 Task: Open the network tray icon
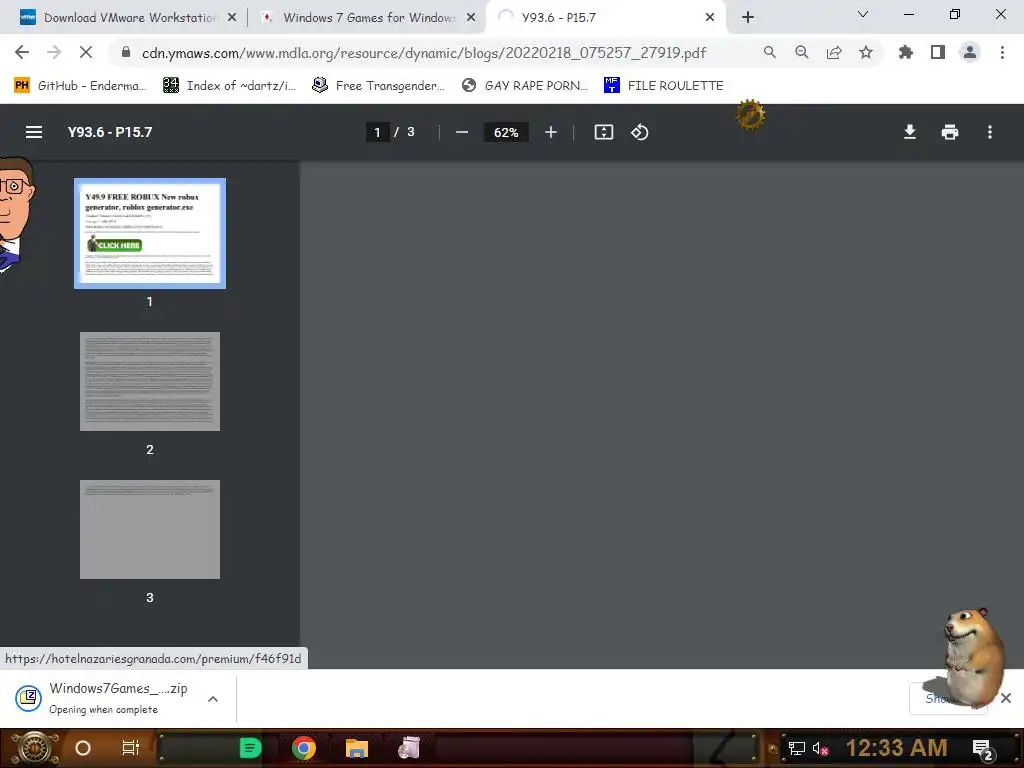point(796,748)
